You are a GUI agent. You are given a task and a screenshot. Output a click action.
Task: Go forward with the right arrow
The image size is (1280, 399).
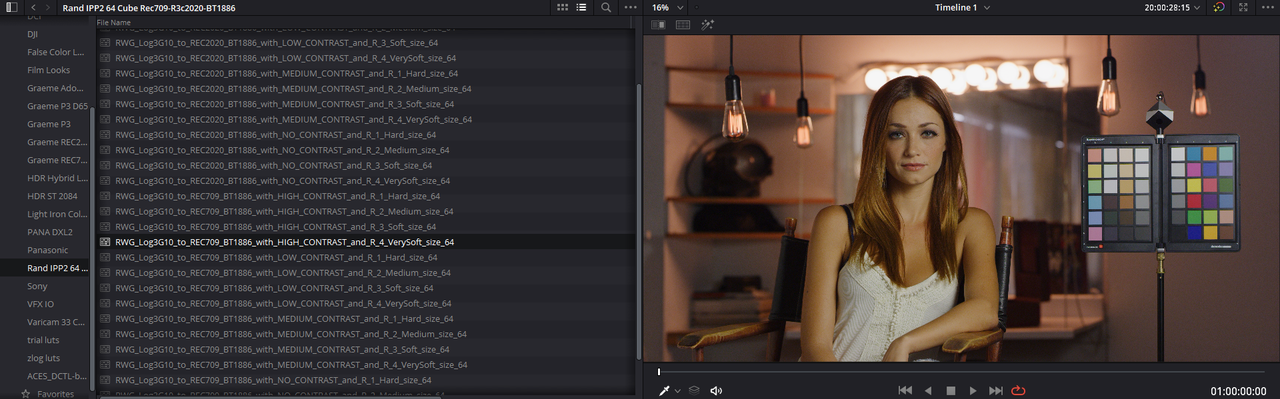[x=48, y=7]
